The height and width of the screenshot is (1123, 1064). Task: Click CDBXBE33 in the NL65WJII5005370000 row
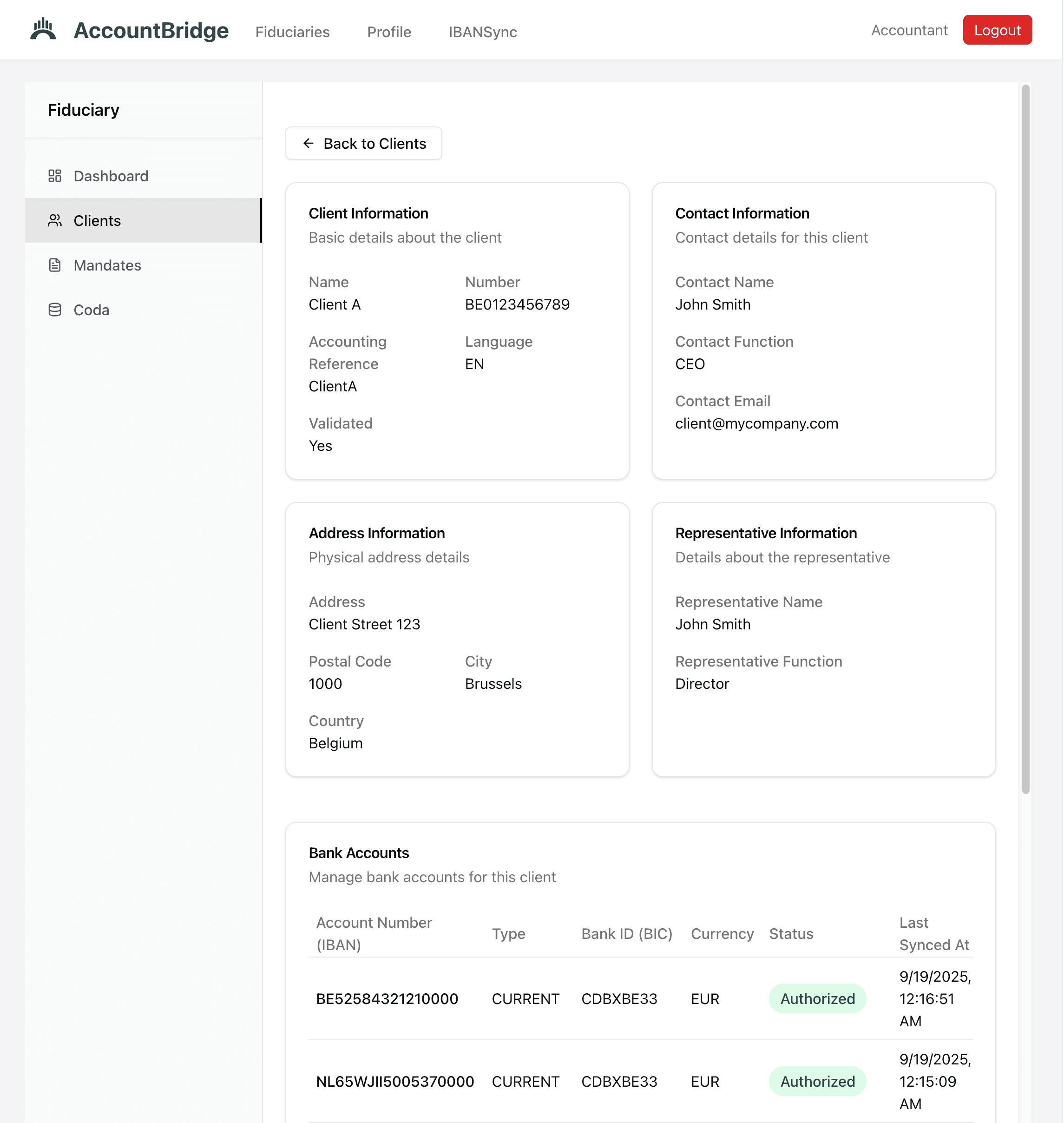point(619,1082)
